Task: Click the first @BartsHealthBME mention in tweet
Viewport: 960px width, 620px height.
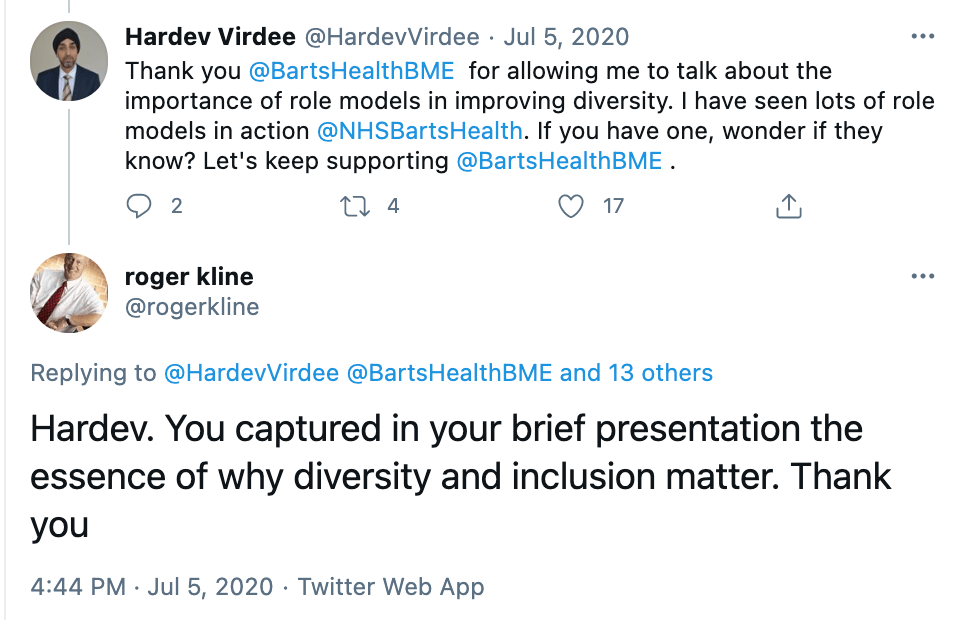Action: 351,72
